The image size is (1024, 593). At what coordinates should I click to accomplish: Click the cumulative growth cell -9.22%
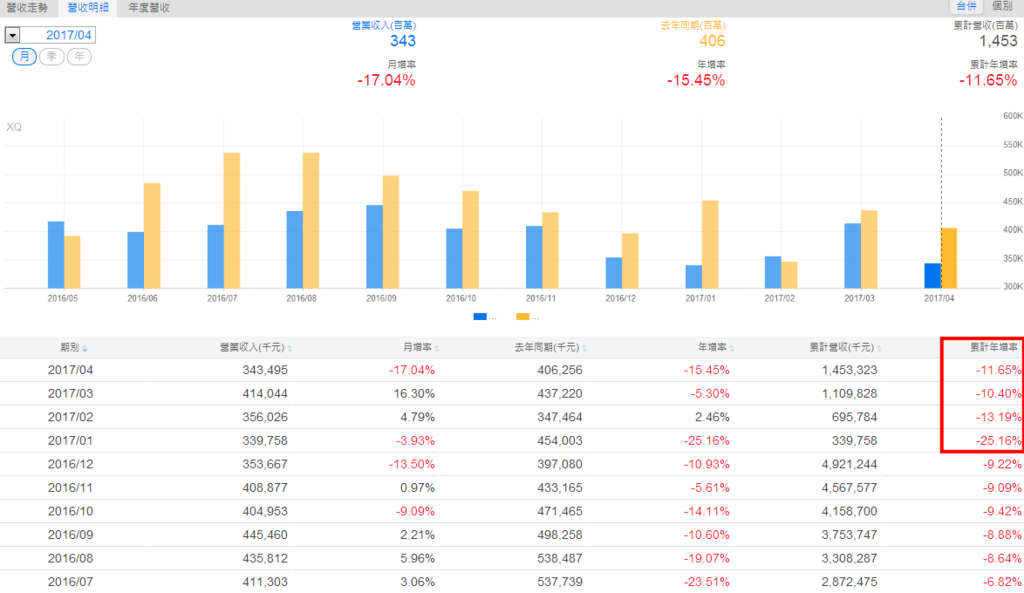coord(1002,464)
